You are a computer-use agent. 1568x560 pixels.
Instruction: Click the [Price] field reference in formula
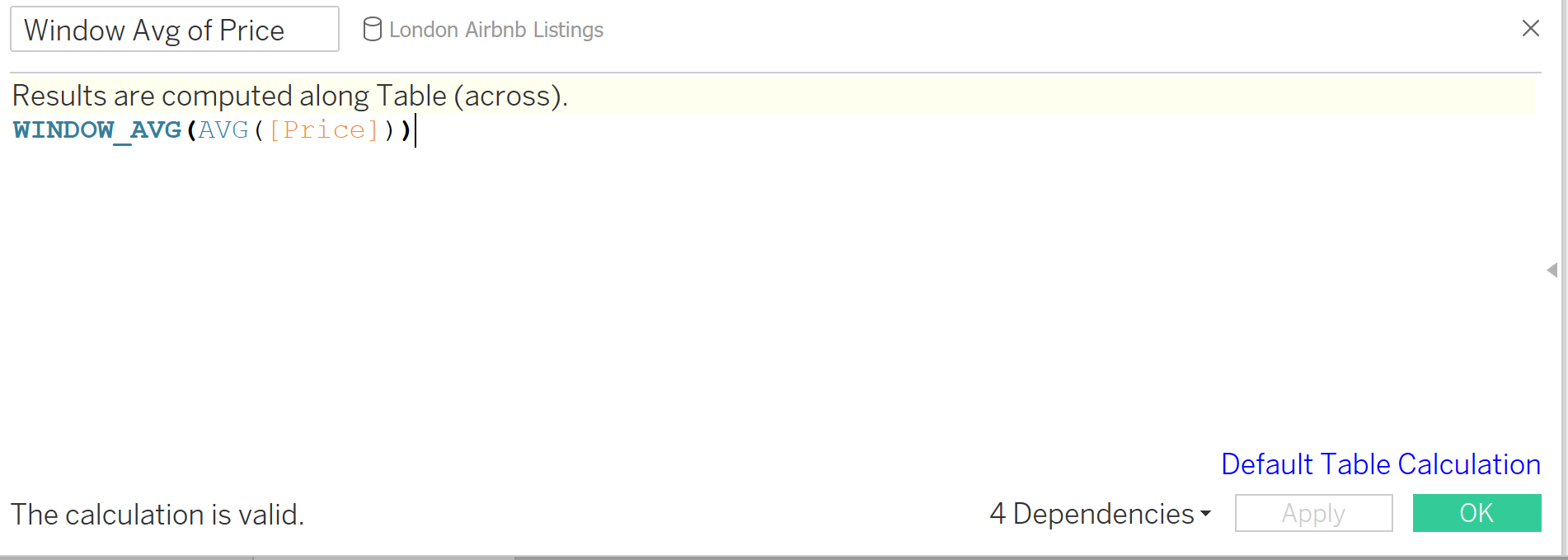click(x=323, y=130)
